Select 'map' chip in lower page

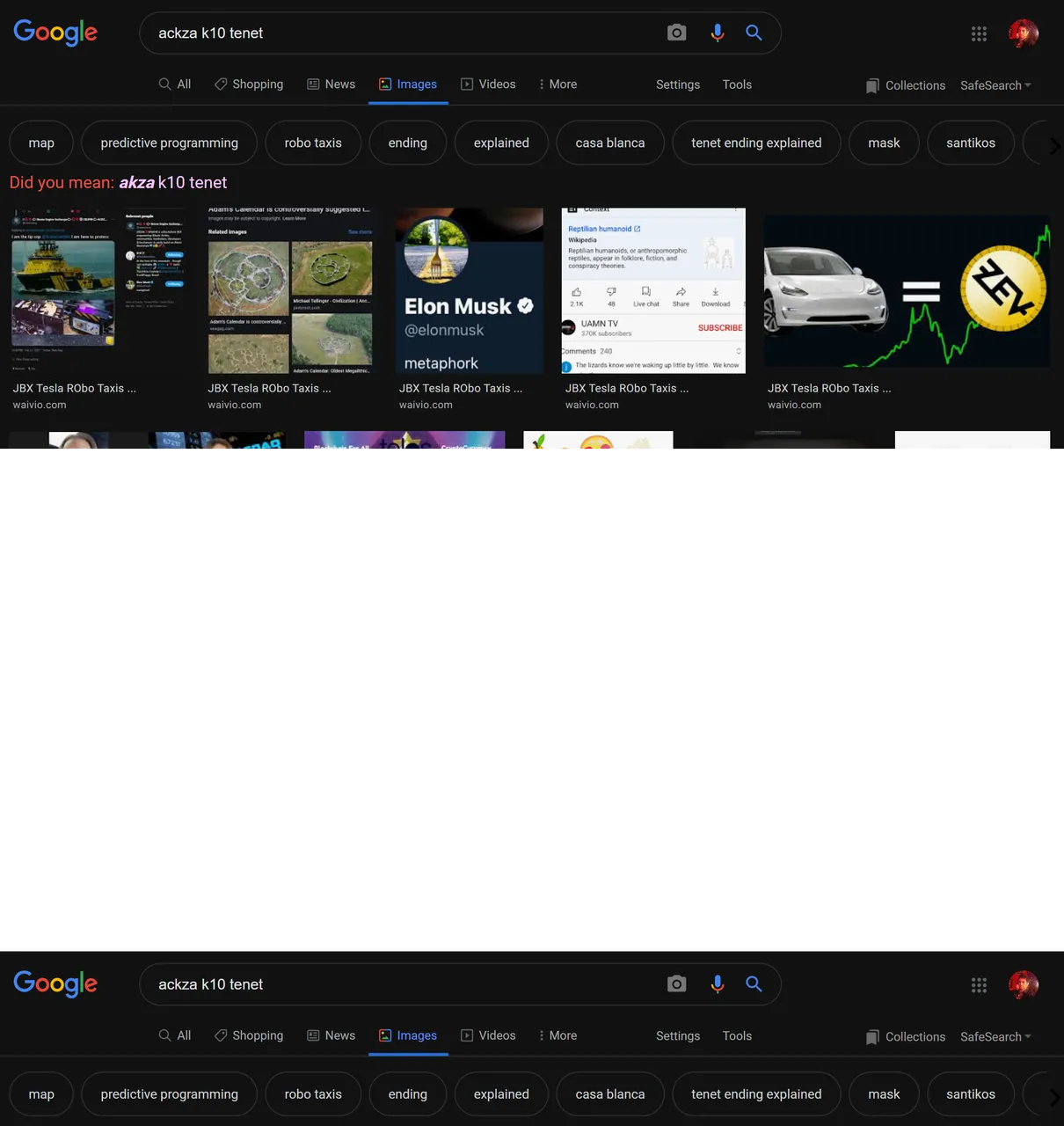(41, 1094)
